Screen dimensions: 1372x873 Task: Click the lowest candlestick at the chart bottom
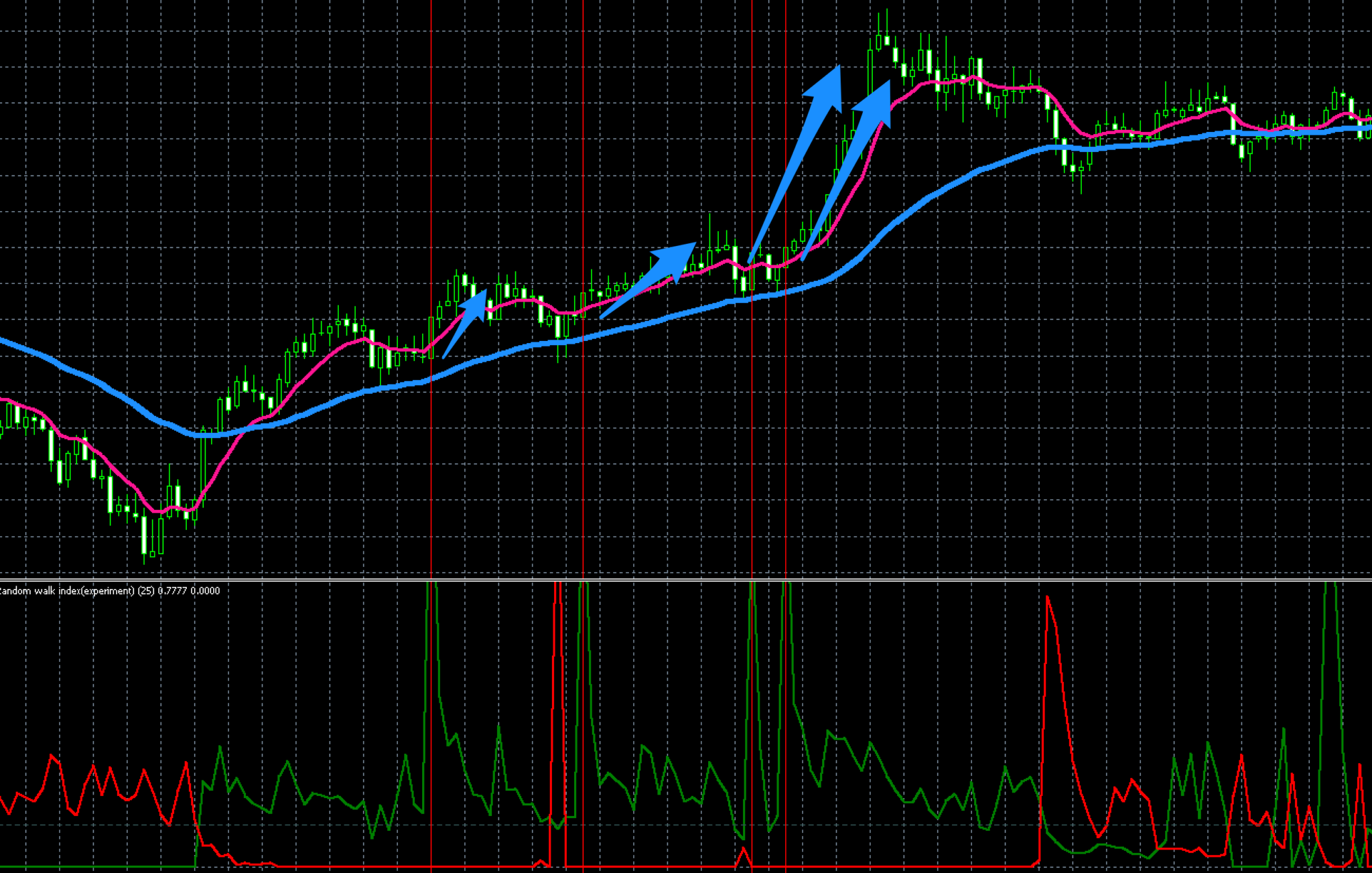144,536
